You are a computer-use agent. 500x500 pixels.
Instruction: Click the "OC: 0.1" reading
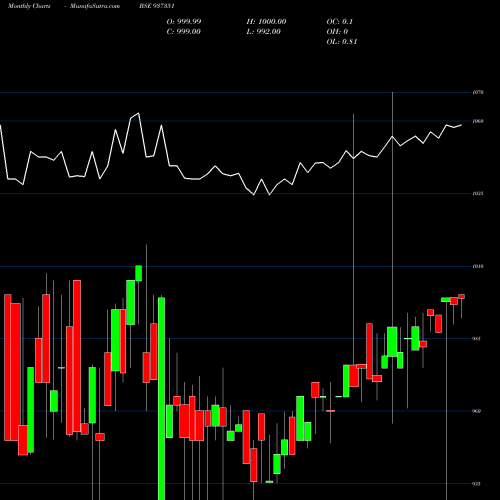coord(340,22)
